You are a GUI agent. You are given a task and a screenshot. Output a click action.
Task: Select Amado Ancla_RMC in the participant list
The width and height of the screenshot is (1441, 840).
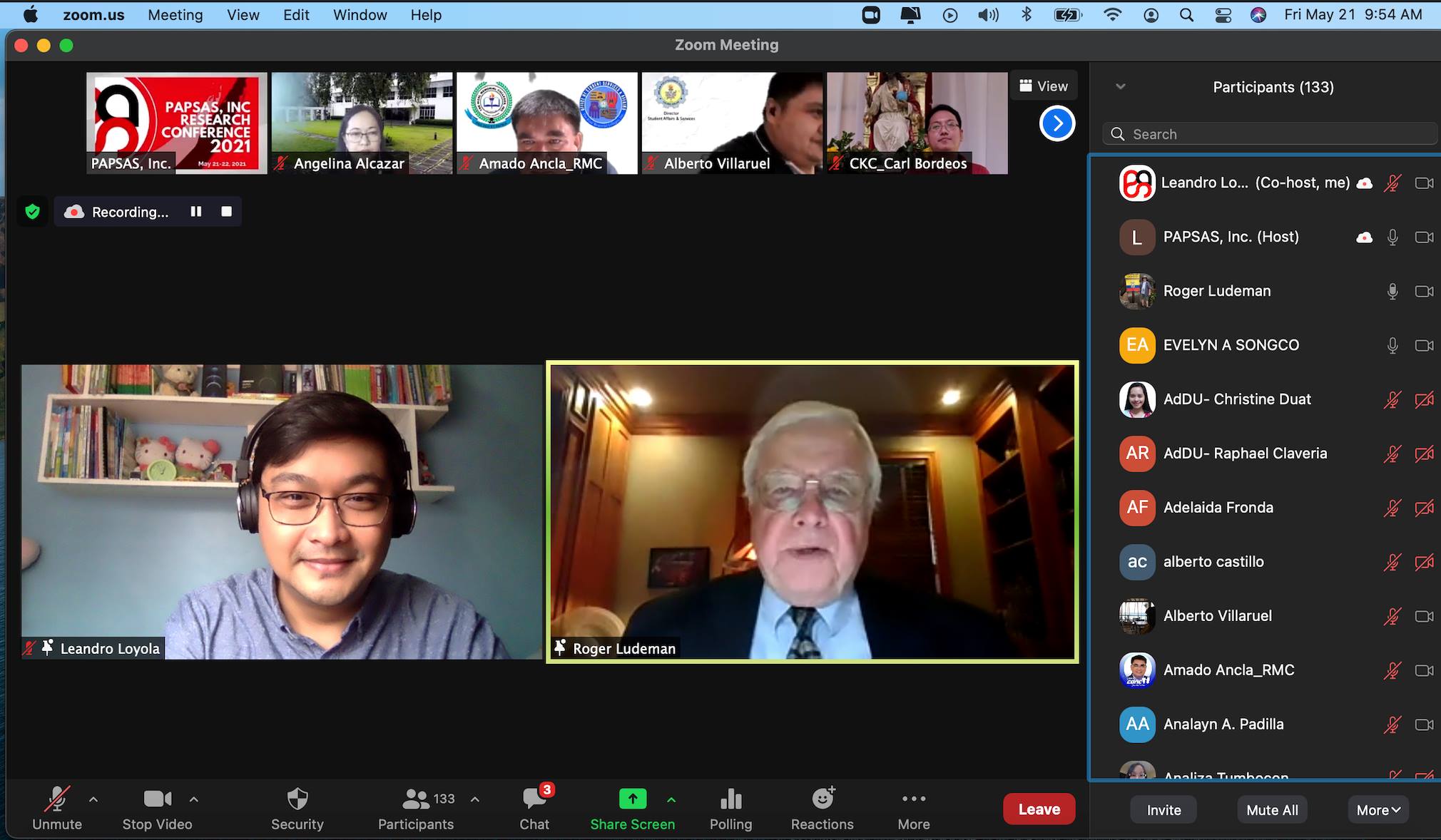pyautogui.click(x=1266, y=670)
